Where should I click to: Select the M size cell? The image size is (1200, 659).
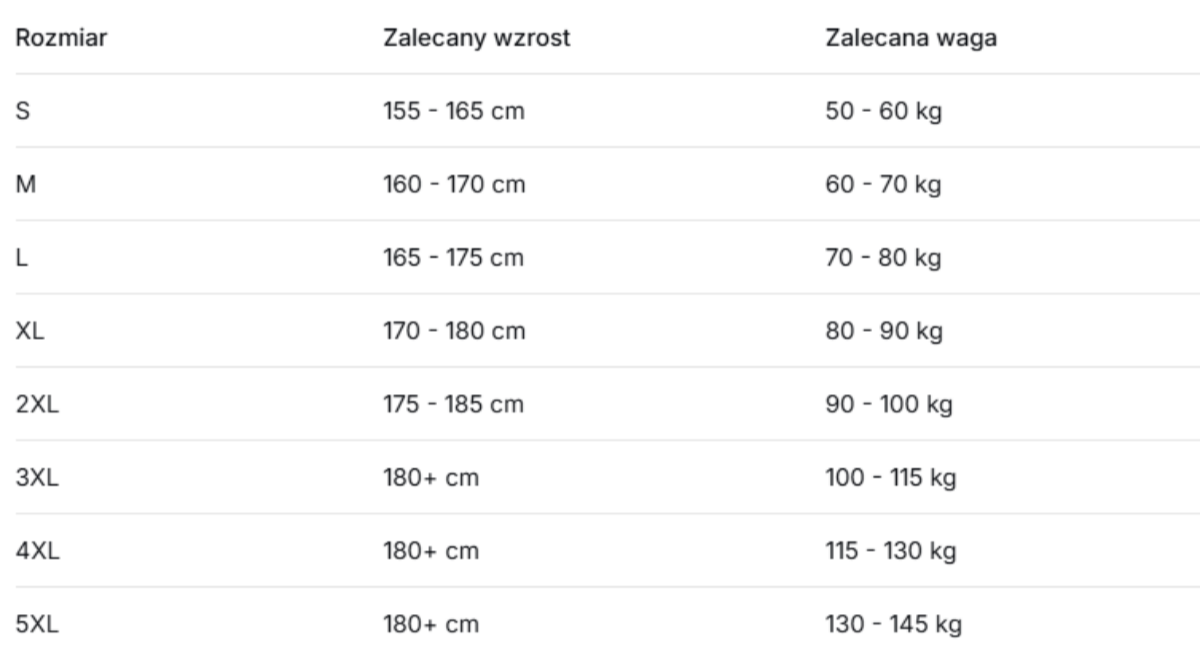tap(24, 185)
